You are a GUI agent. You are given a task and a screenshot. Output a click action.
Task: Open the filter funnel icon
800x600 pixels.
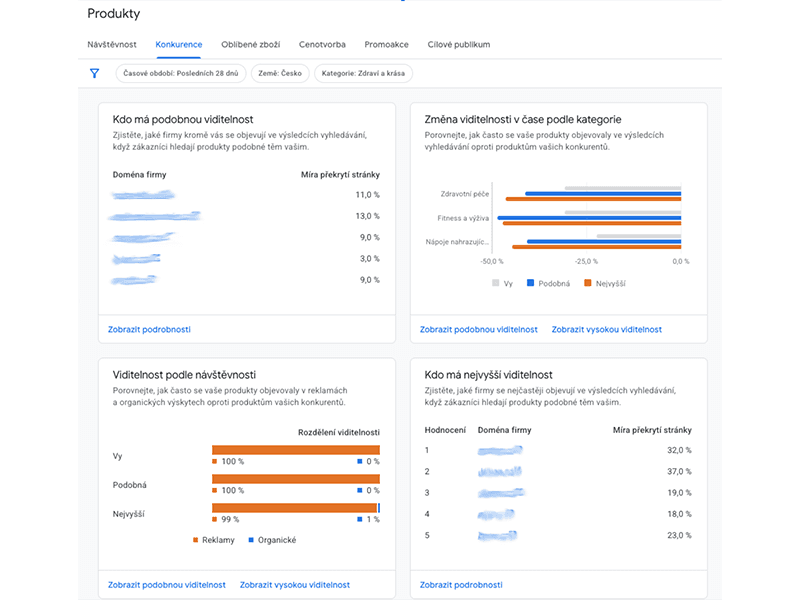[94, 73]
